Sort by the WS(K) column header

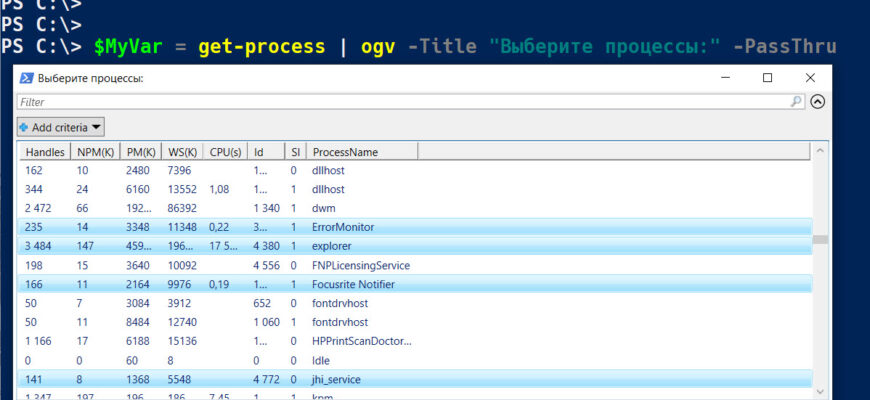(183, 152)
